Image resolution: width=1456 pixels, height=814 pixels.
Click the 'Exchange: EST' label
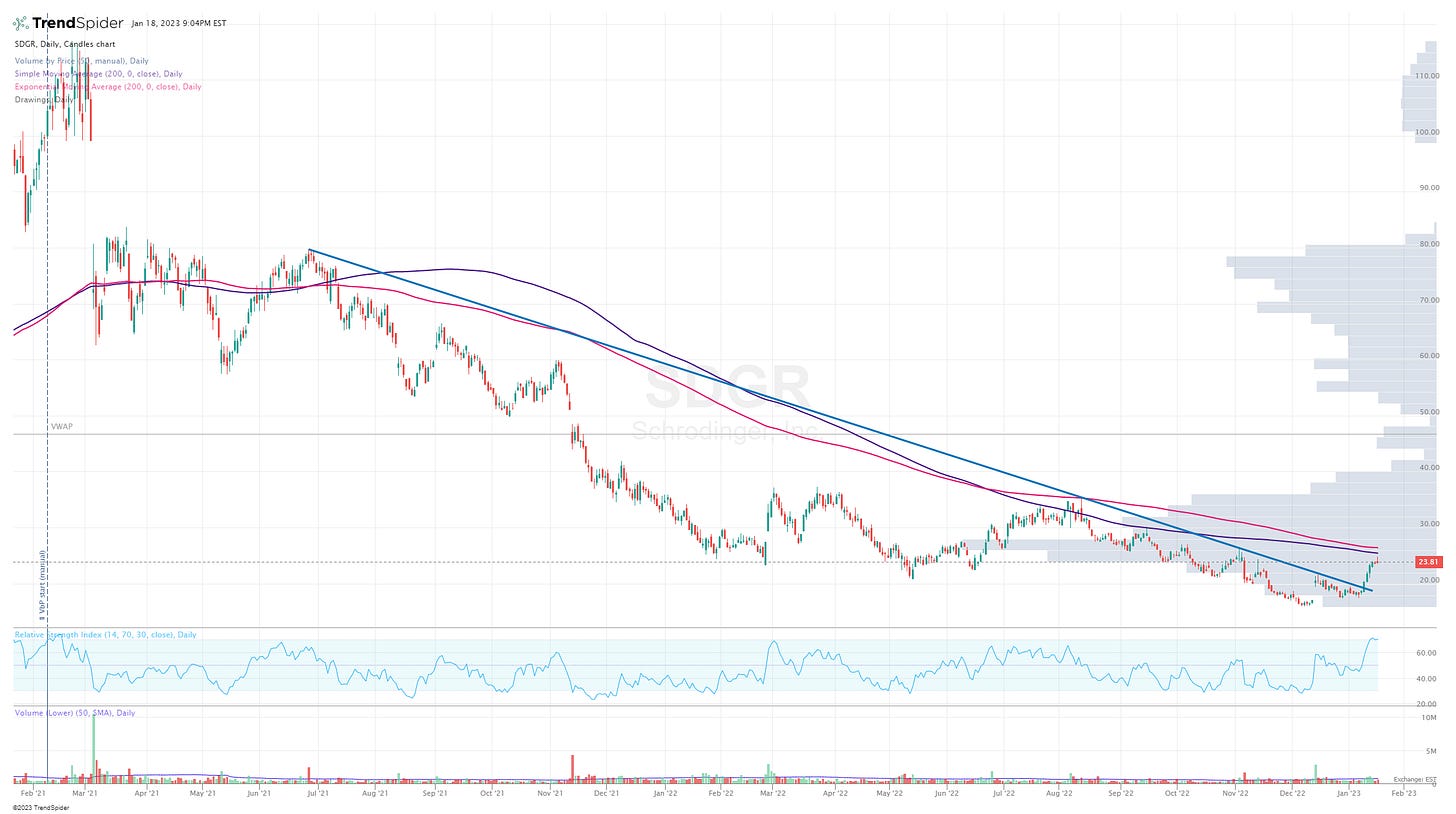click(1415, 778)
